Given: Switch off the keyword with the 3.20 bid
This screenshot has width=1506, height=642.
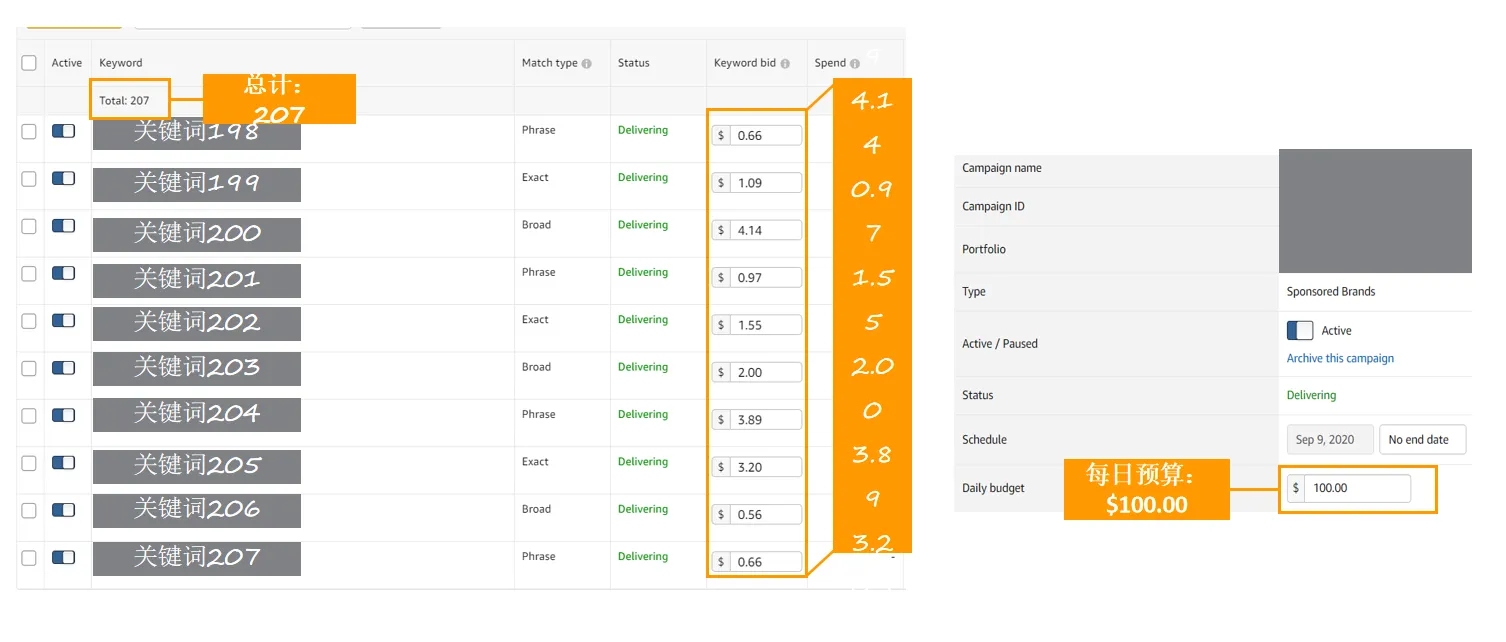Looking at the screenshot, I should click(x=64, y=463).
